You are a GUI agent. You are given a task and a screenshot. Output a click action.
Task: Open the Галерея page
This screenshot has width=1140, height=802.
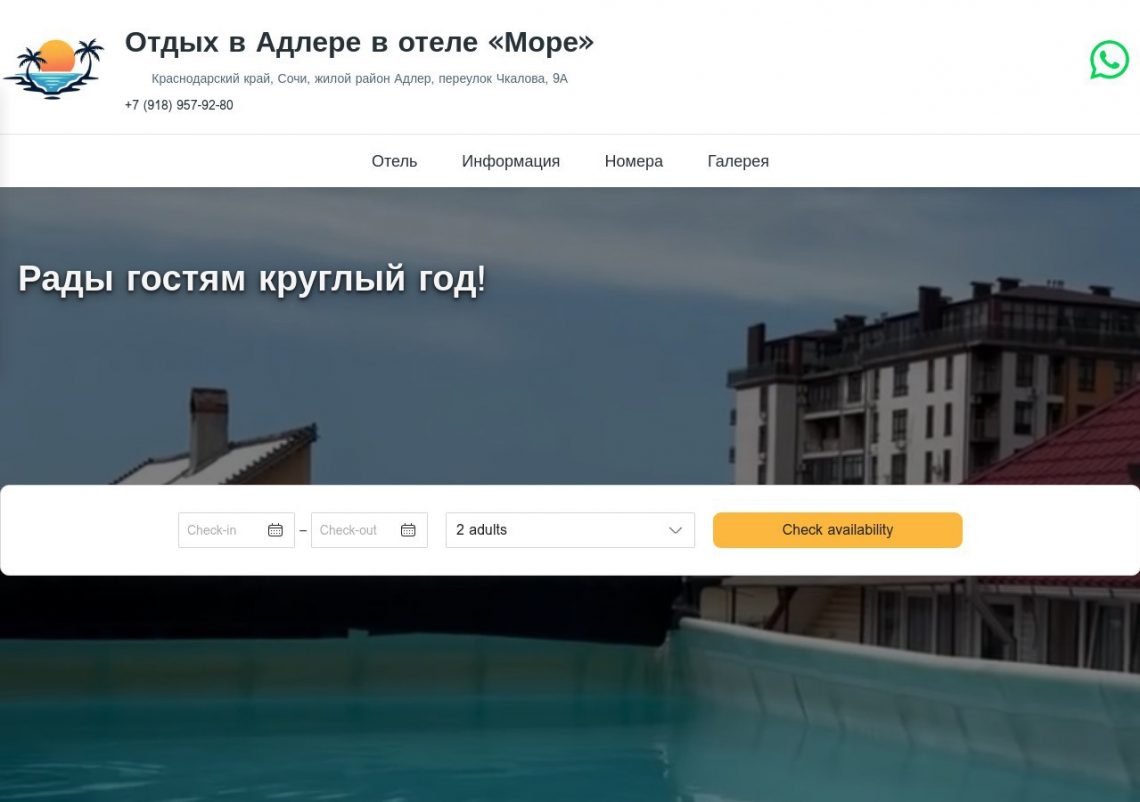click(738, 161)
